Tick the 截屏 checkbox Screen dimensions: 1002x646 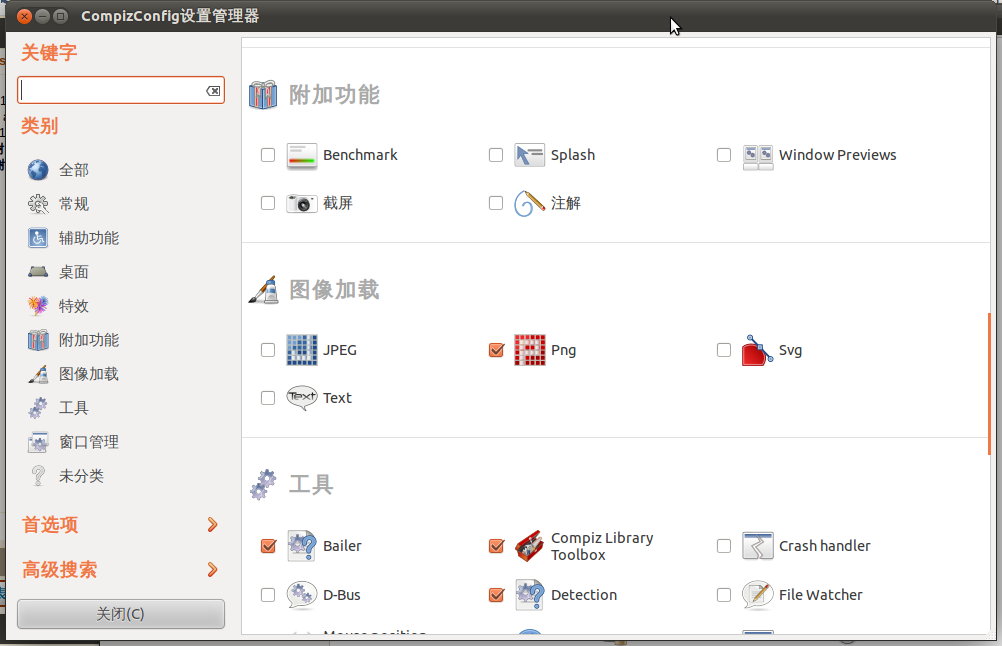[268, 203]
